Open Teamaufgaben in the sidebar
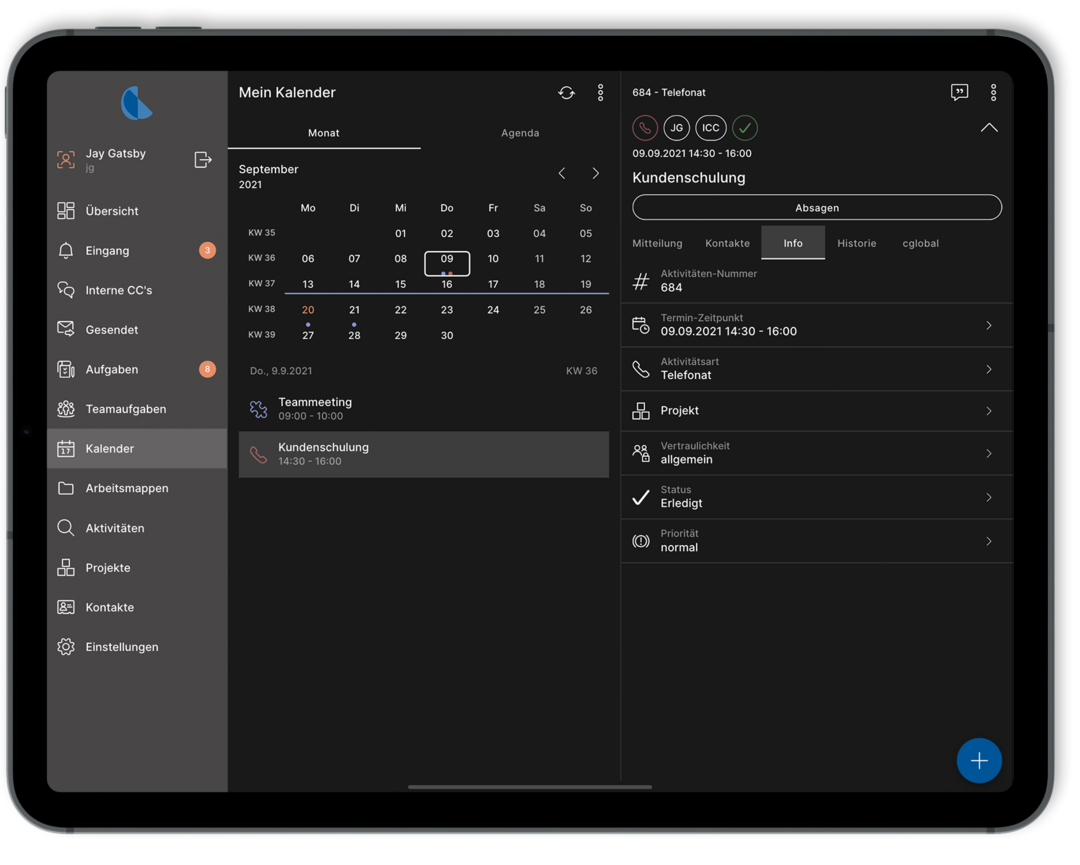 [125, 409]
